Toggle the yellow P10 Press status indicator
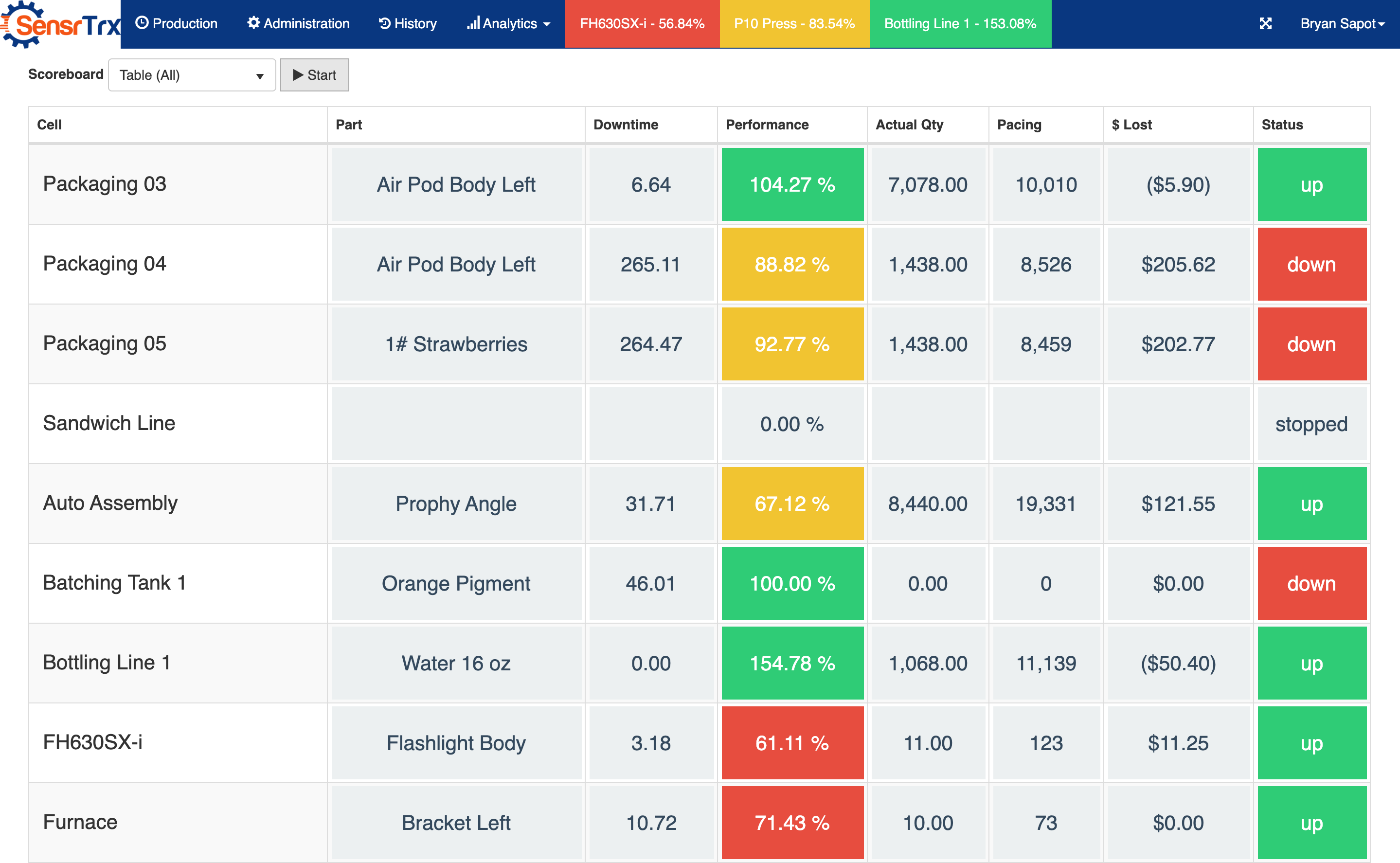 coord(793,23)
